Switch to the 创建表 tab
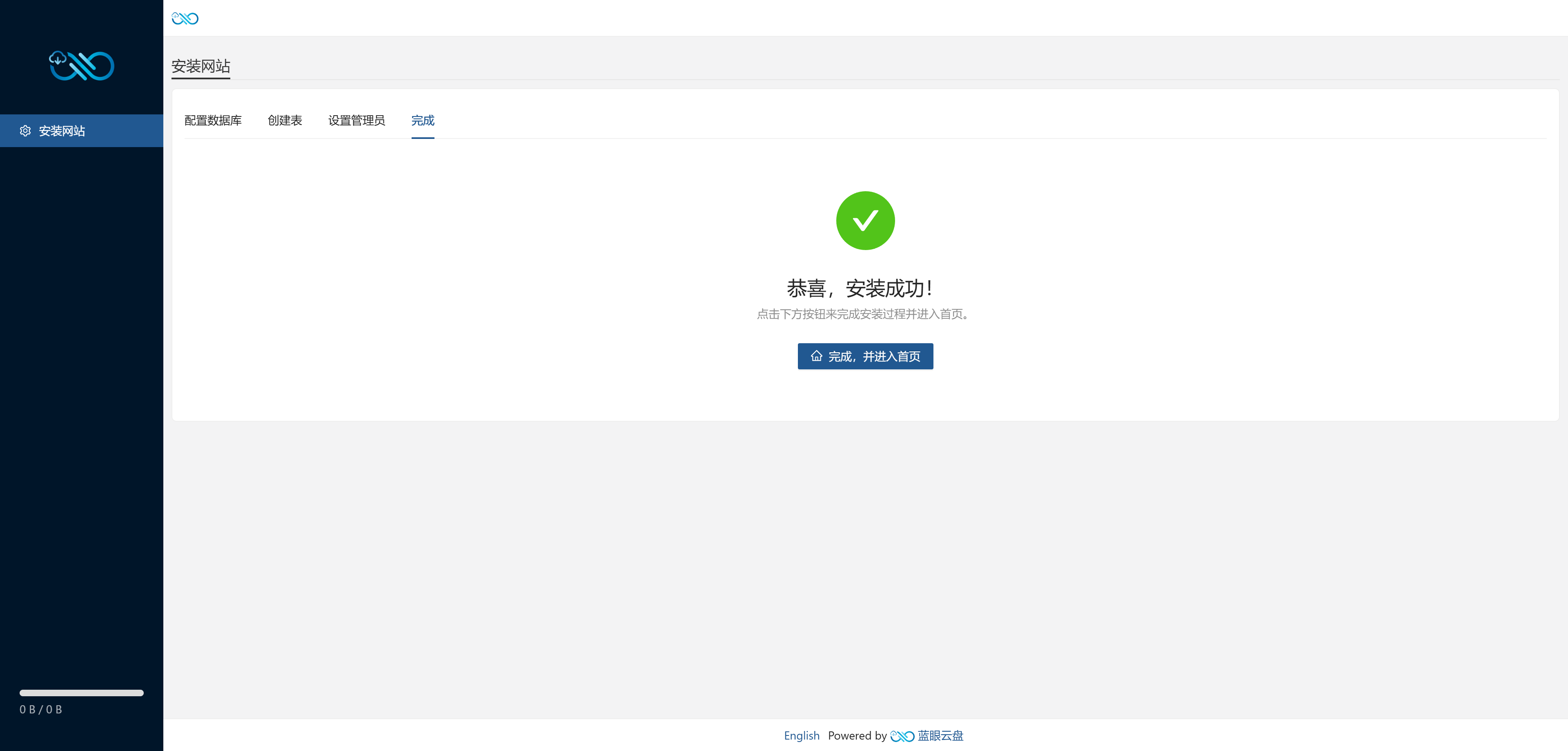Image resolution: width=1568 pixels, height=751 pixels. (285, 121)
